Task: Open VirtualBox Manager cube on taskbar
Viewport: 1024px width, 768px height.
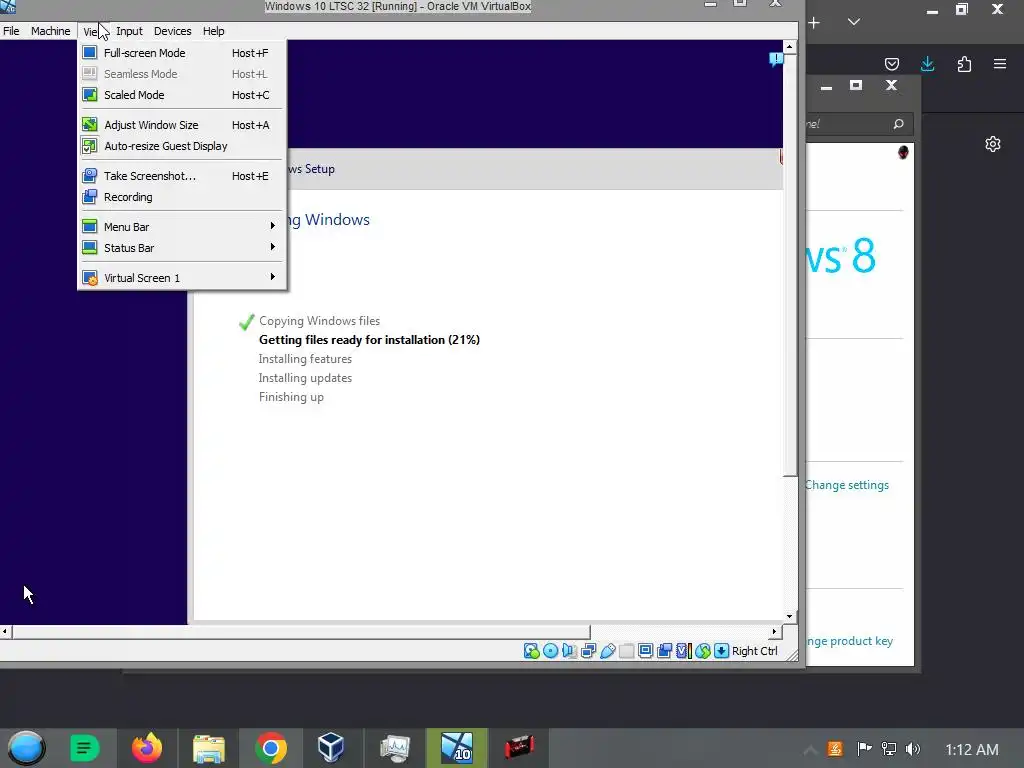Action: click(x=330, y=748)
